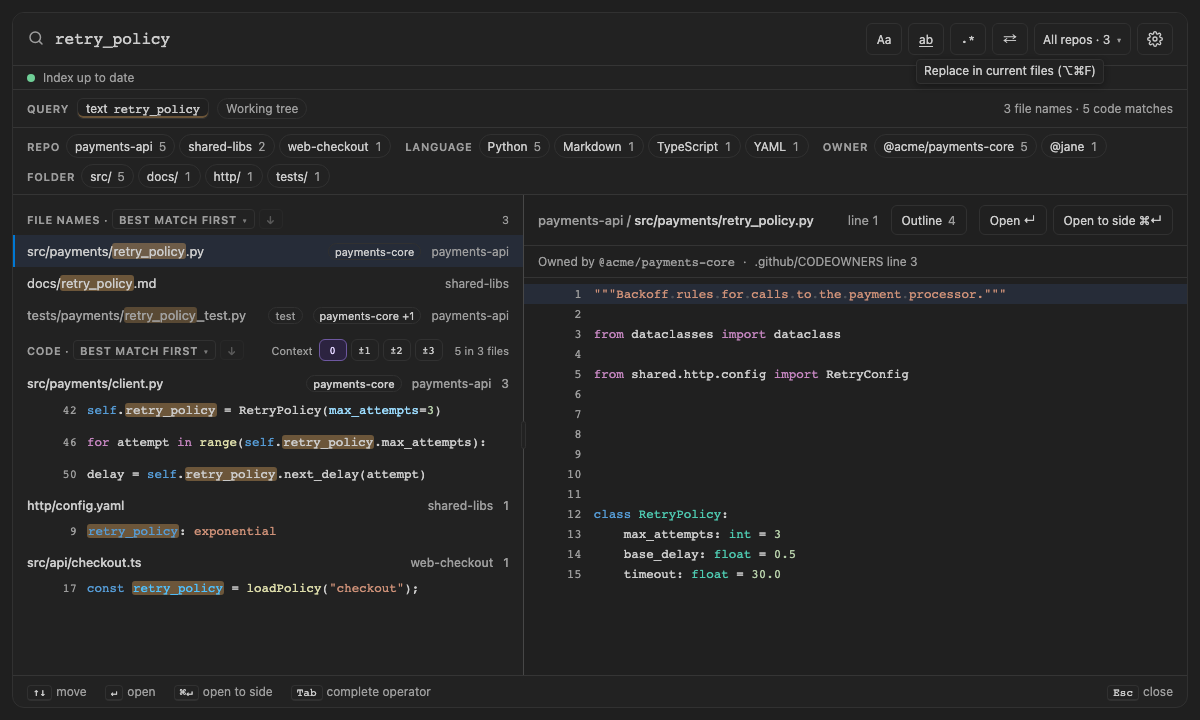The image size is (1200, 720).
Task: Select context ±3 lines option
Action: [x=429, y=351]
